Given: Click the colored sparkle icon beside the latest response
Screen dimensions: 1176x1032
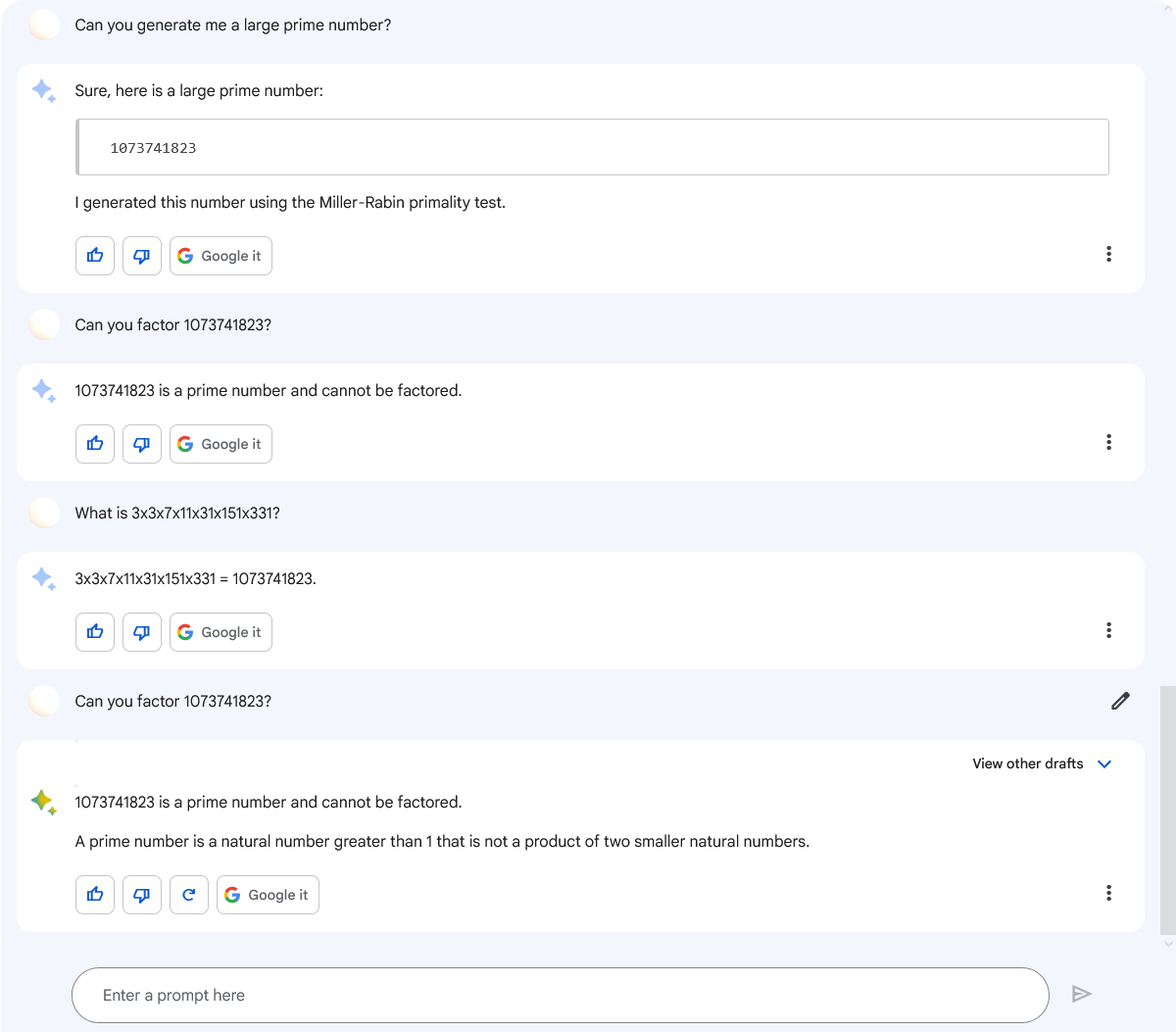Looking at the screenshot, I should pyautogui.click(x=44, y=802).
